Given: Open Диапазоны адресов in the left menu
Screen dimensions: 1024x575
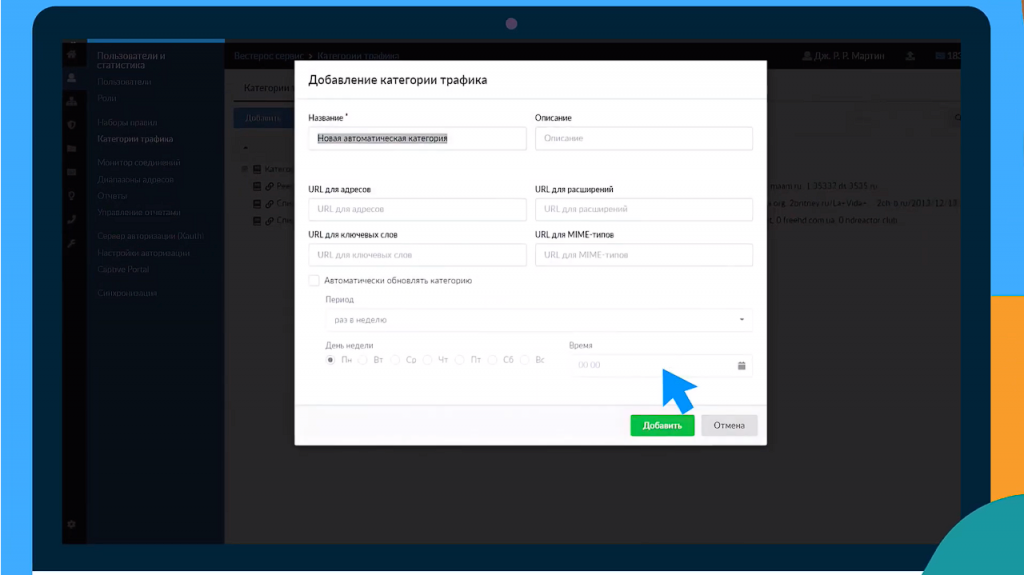Looking at the screenshot, I should (136, 179).
